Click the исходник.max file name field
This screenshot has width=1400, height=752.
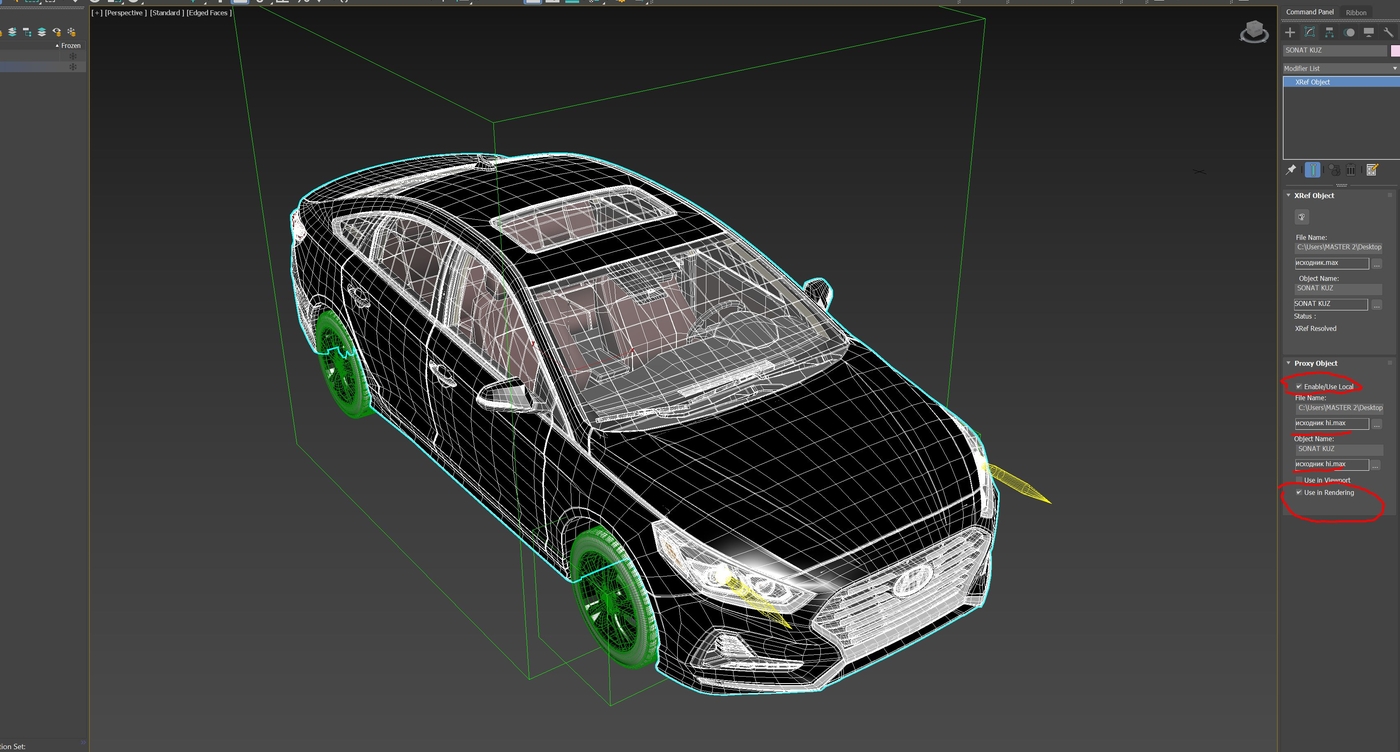pyautogui.click(x=1331, y=263)
